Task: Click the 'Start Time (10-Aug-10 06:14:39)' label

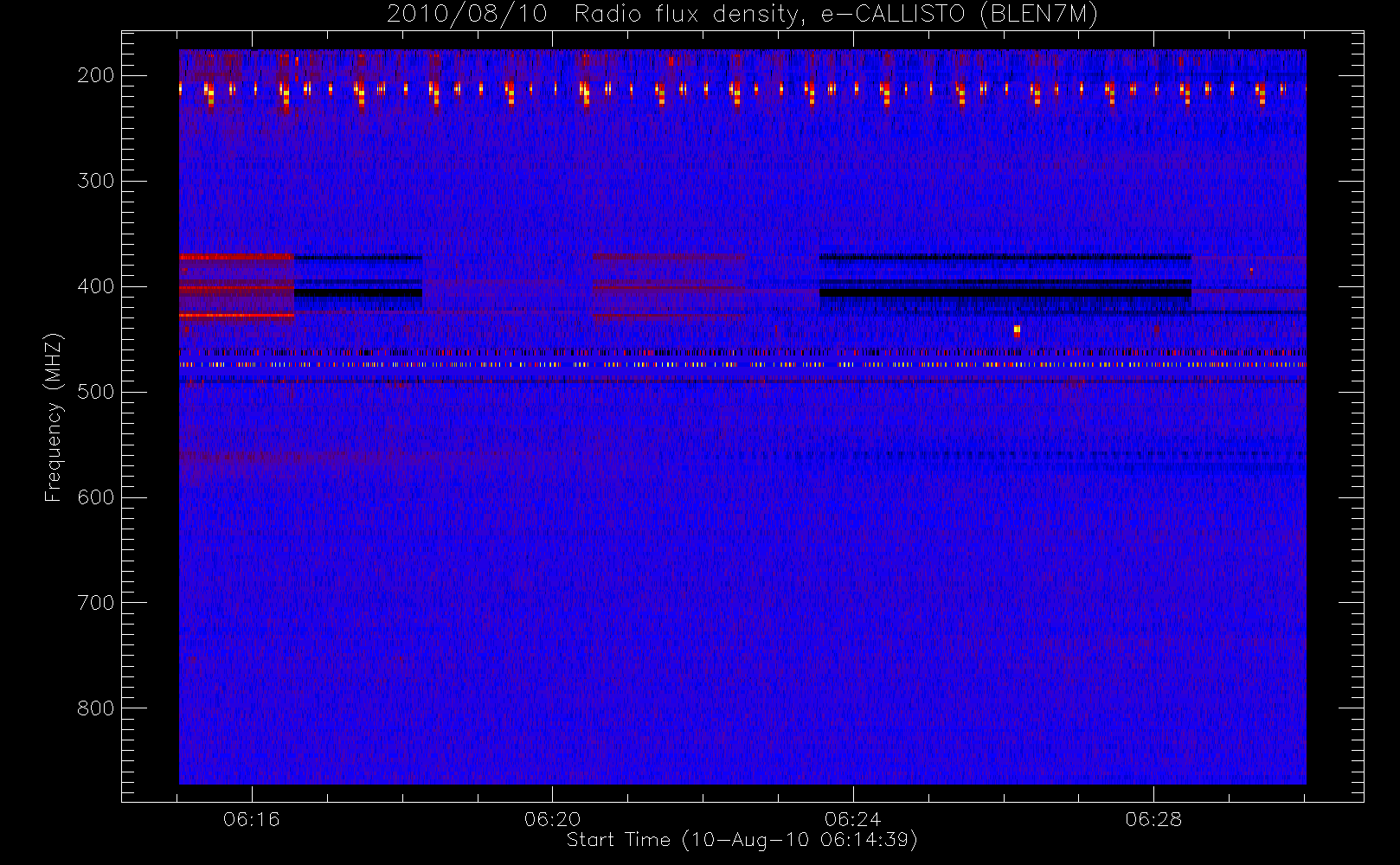Action: pos(742,840)
